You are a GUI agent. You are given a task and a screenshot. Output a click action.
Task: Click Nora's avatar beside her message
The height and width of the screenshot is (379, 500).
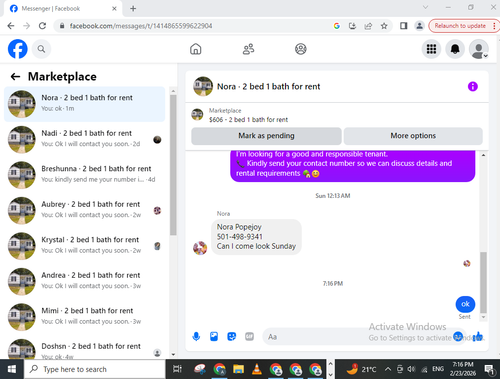click(200, 248)
